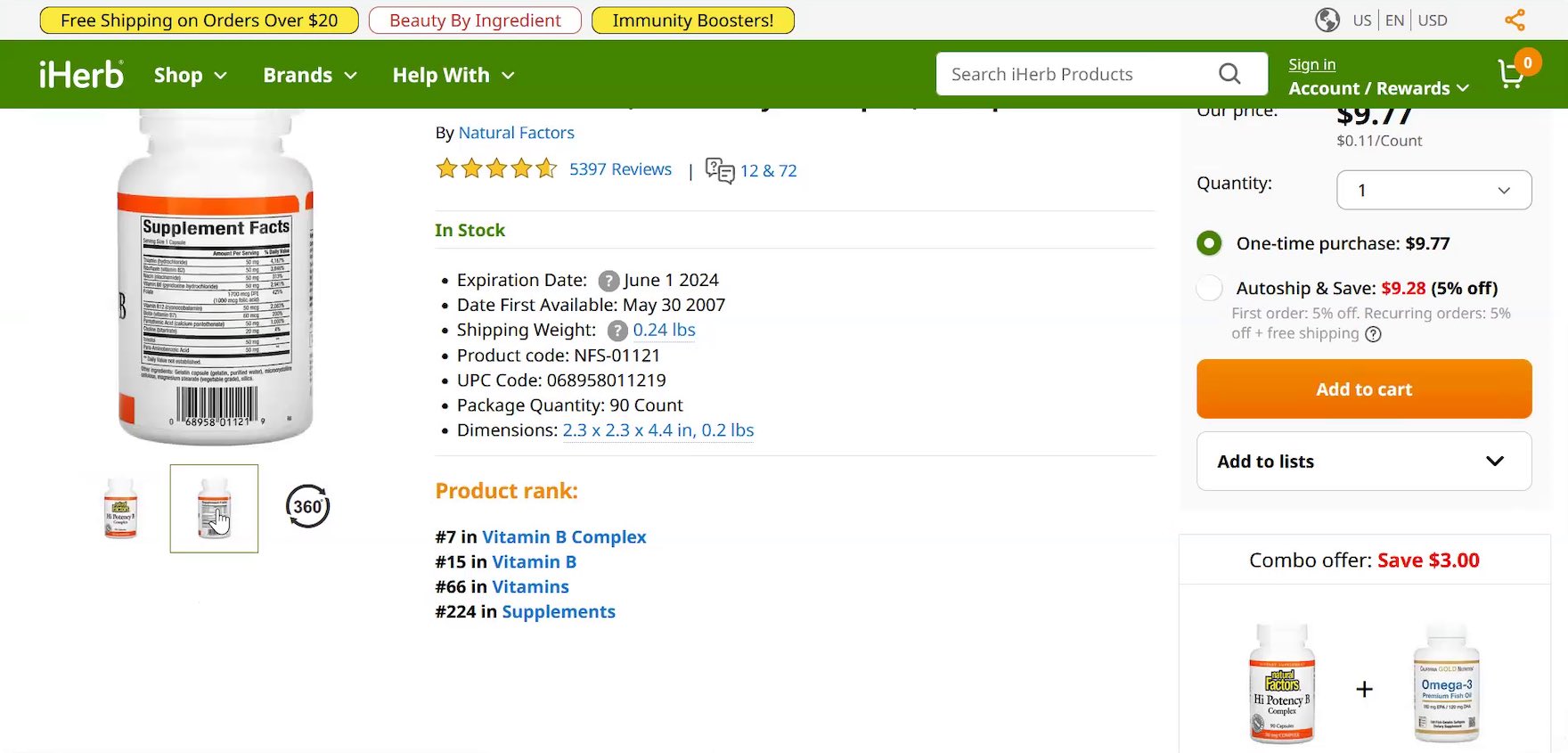The width and height of the screenshot is (1568, 753).
Task: Select Autoship & Save radio option
Action: [1209, 288]
